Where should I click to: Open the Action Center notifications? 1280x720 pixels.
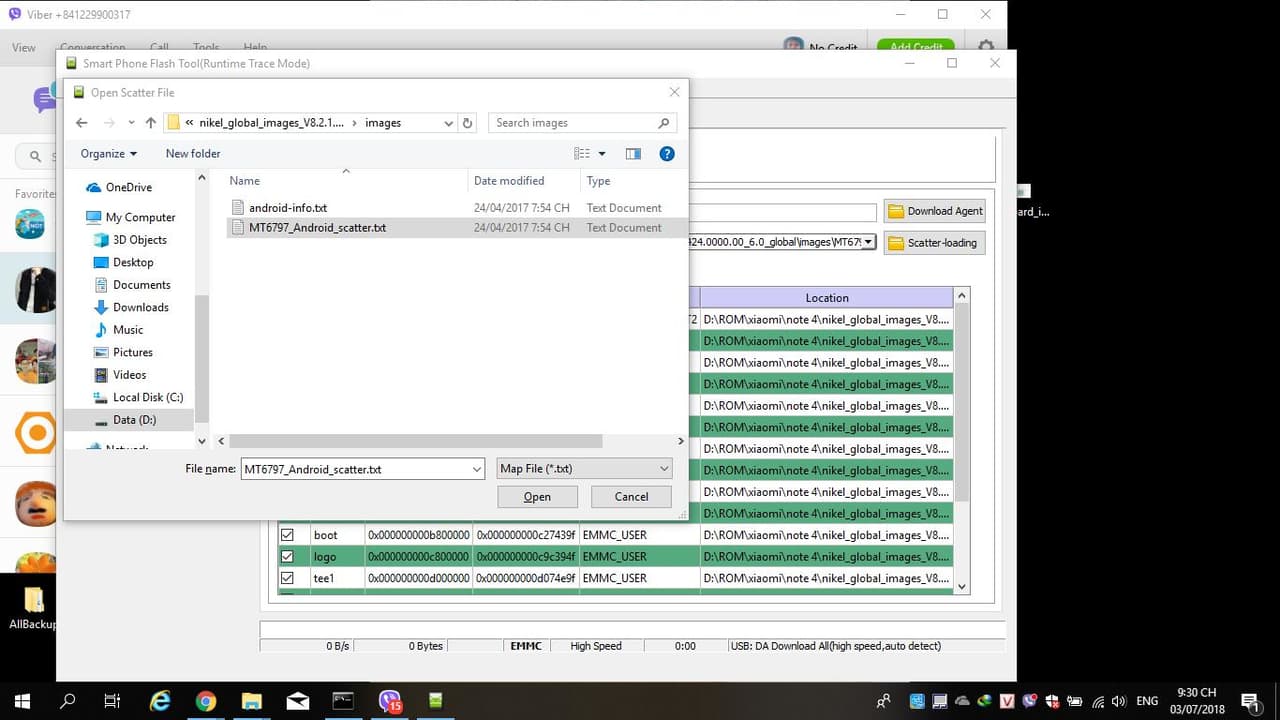click(1250, 702)
